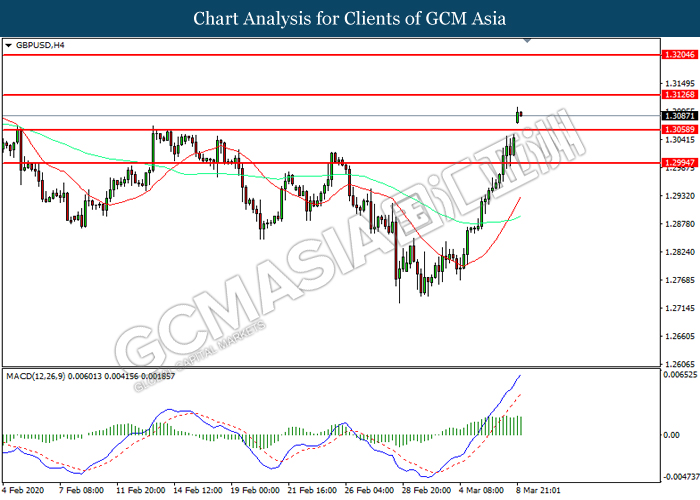Click the 1.26605 price axis value
The height and width of the screenshot is (500, 700).
pos(680,336)
